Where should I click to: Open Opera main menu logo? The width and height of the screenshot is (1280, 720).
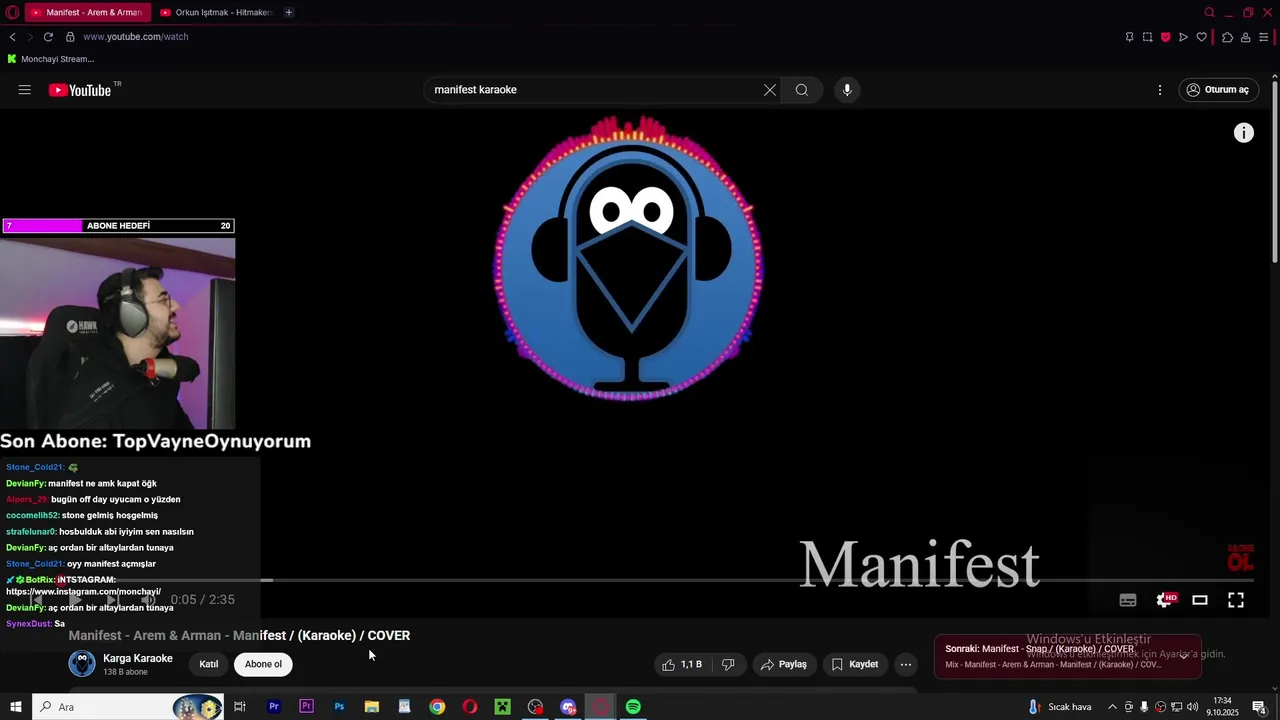11,12
